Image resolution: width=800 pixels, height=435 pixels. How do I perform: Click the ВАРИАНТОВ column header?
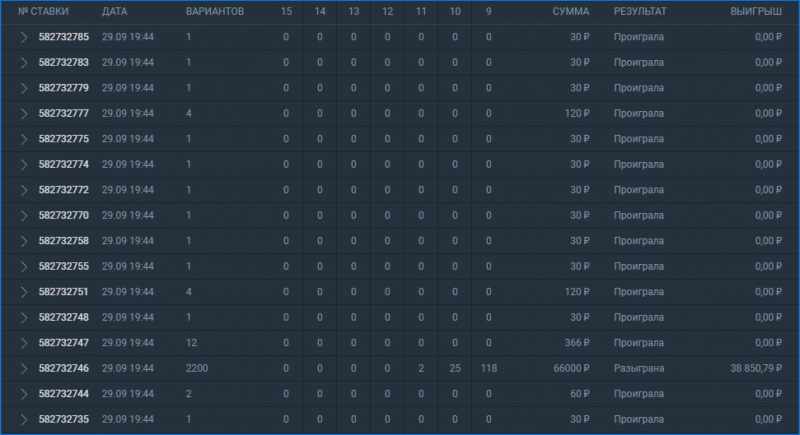click(x=215, y=11)
